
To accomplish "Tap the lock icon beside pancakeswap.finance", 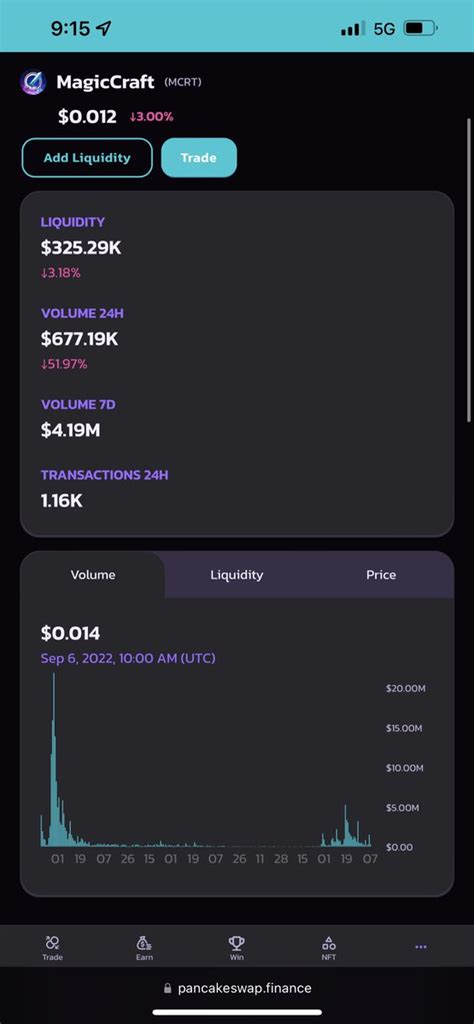I will pyautogui.click(x=168, y=989).
